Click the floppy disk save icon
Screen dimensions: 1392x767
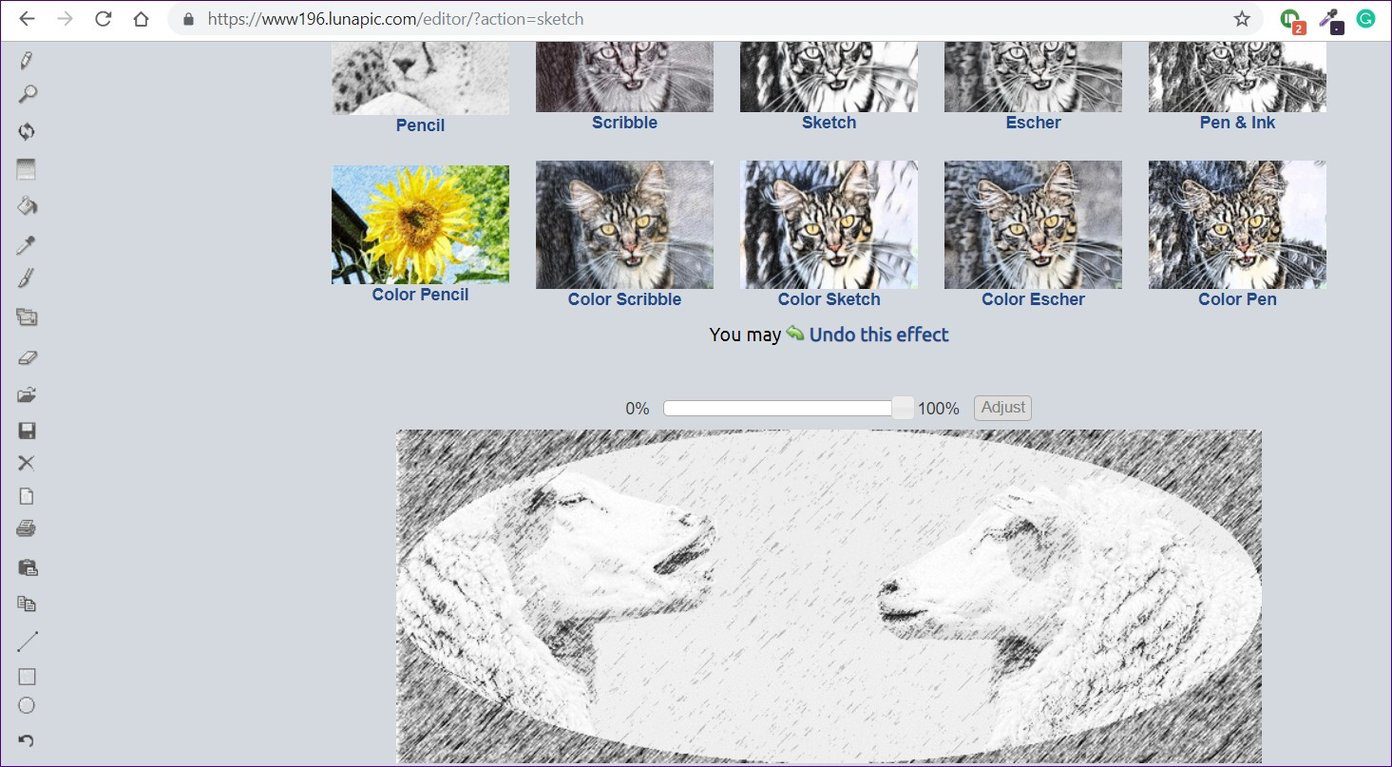point(27,431)
